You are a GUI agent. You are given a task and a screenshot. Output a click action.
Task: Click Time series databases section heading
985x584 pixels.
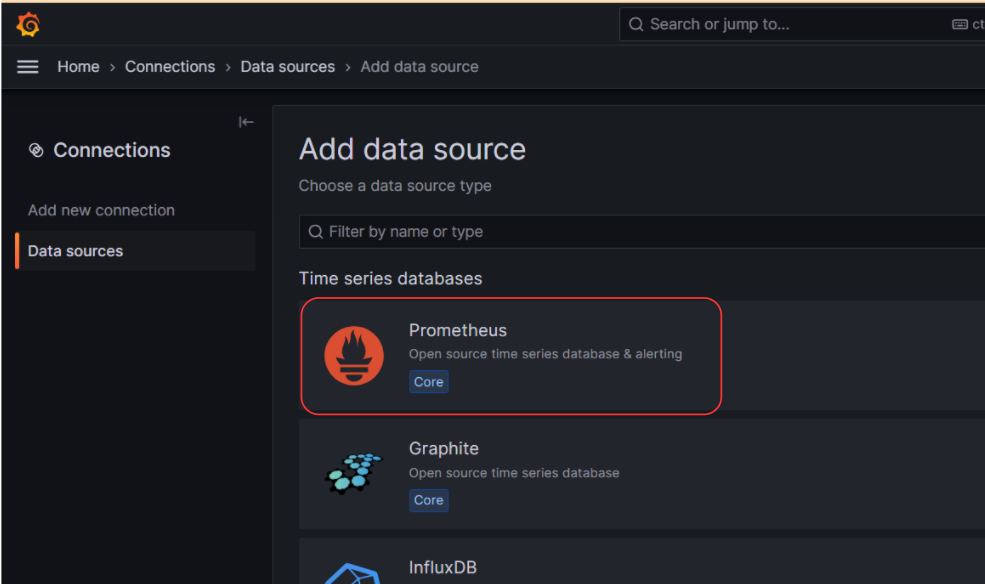[390, 279]
